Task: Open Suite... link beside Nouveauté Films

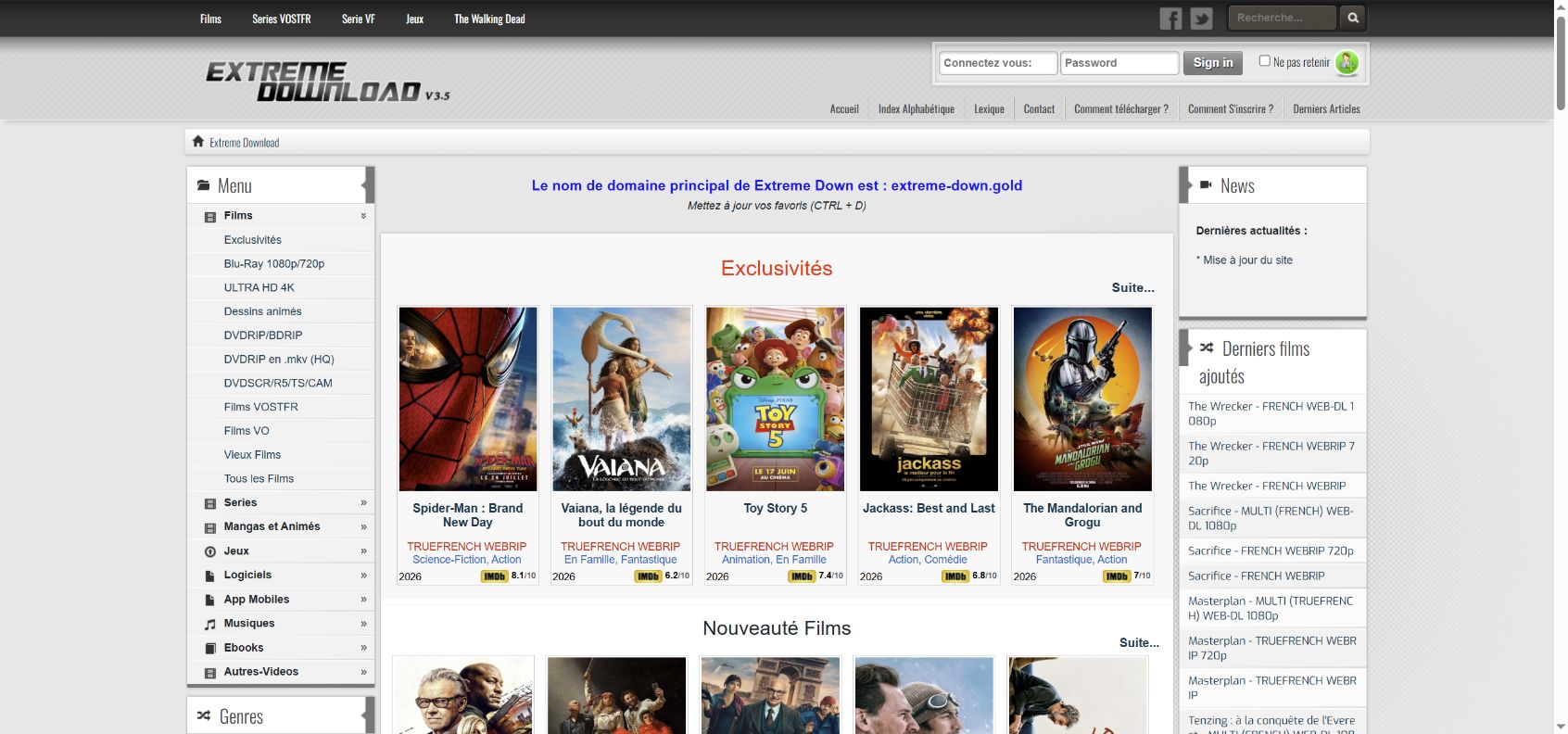Action: click(x=1139, y=642)
